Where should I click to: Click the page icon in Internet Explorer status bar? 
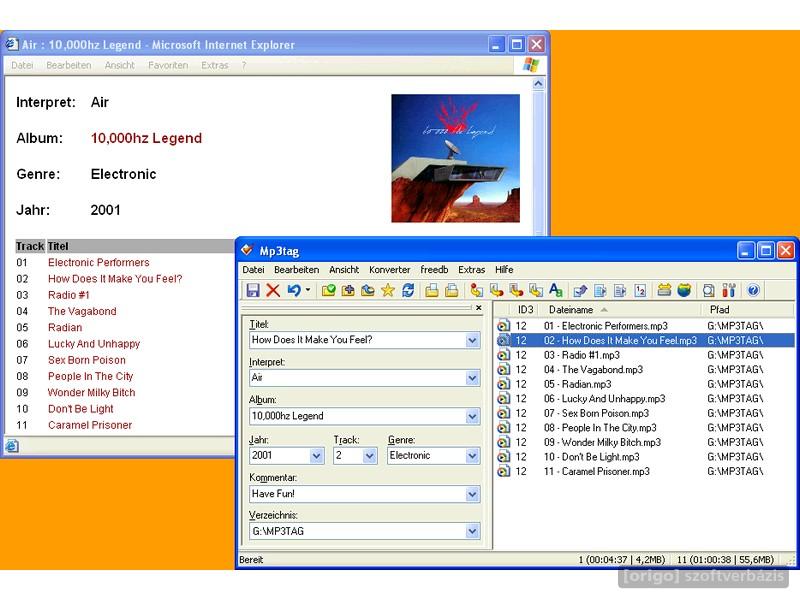click(12, 446)
